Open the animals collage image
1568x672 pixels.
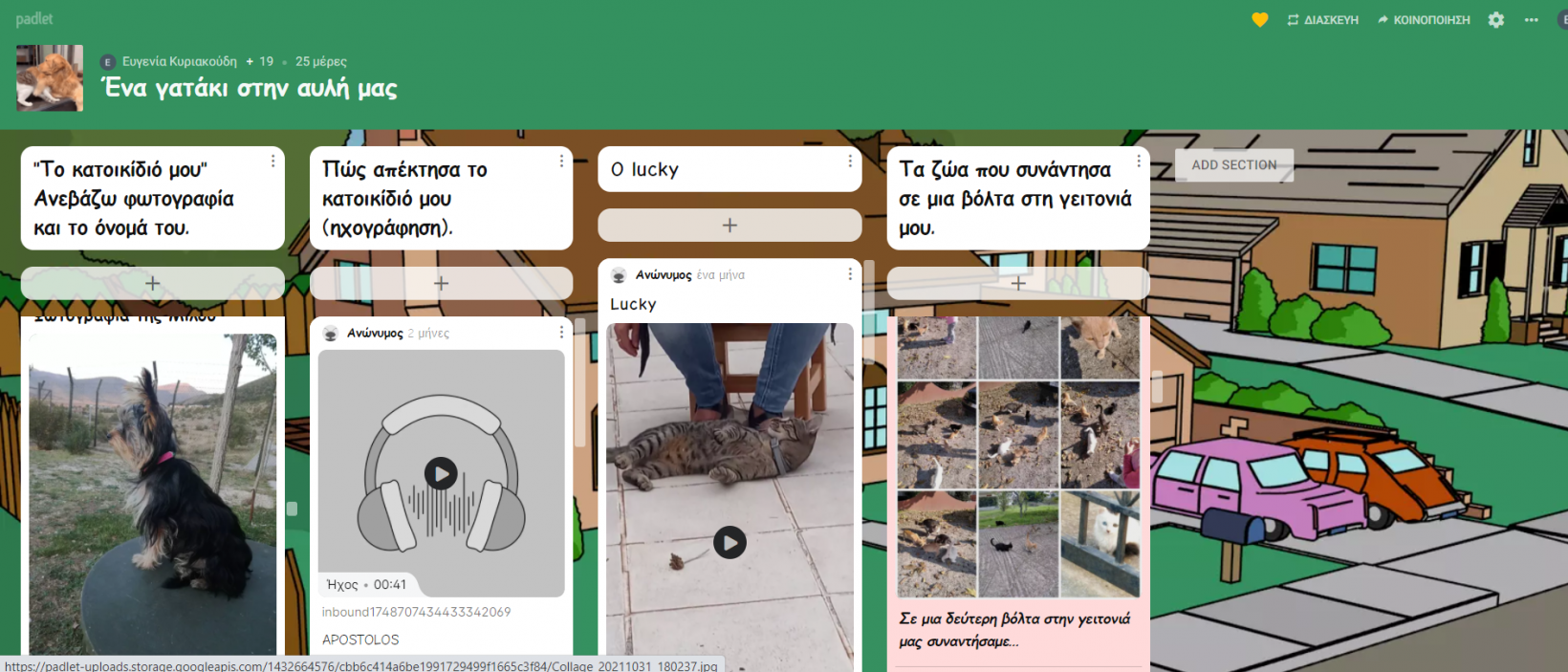[x=1018, y=457]
